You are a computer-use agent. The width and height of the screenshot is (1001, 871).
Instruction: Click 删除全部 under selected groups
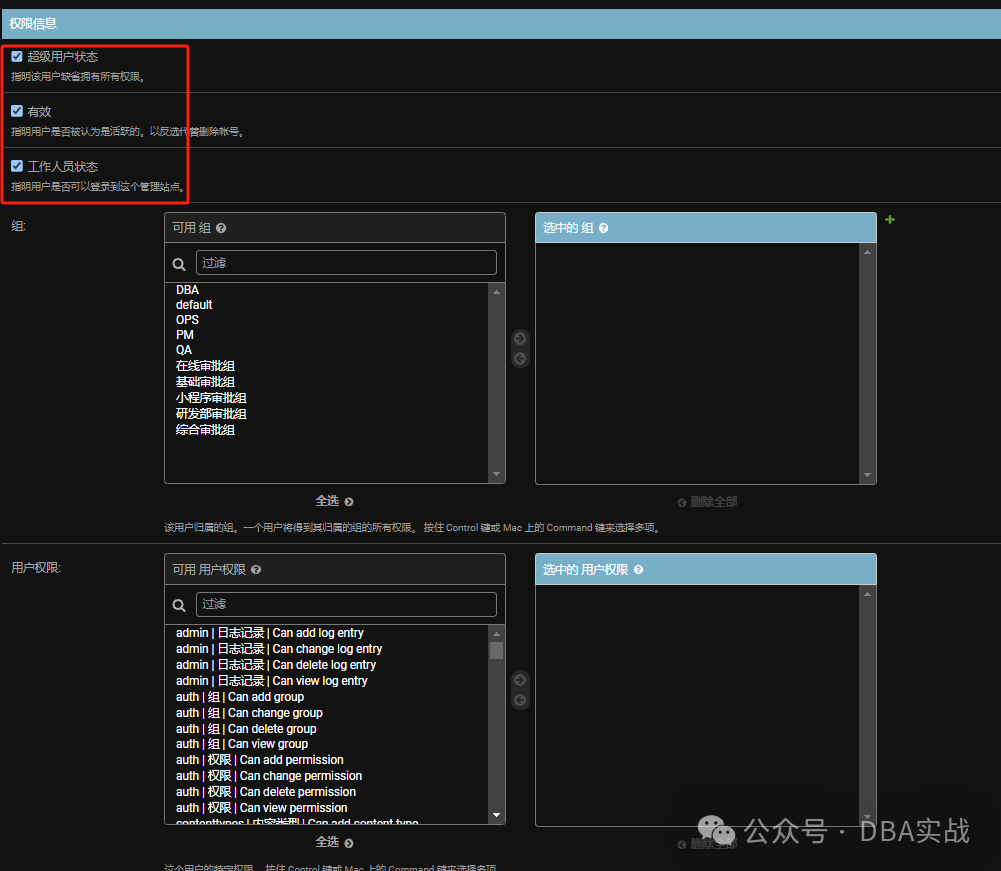coord(707,502)
